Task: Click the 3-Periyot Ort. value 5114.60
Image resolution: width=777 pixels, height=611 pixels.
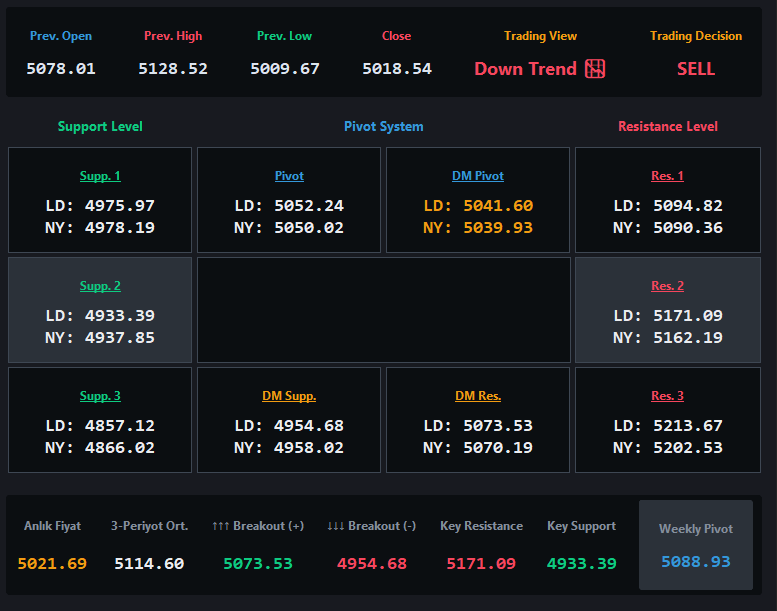Action: (149, 564)
